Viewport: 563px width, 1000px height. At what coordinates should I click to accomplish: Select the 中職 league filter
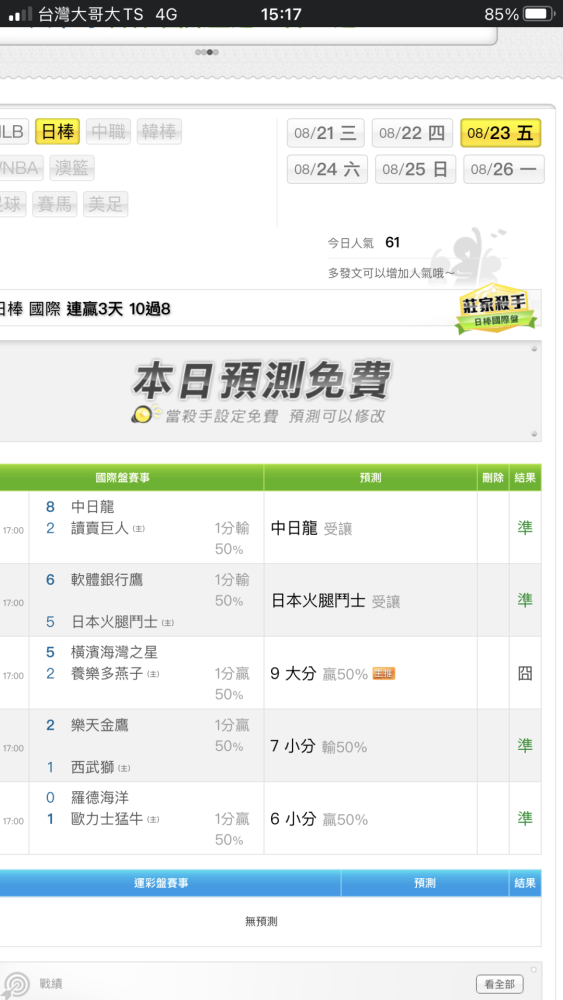click(x=108, y=132)
